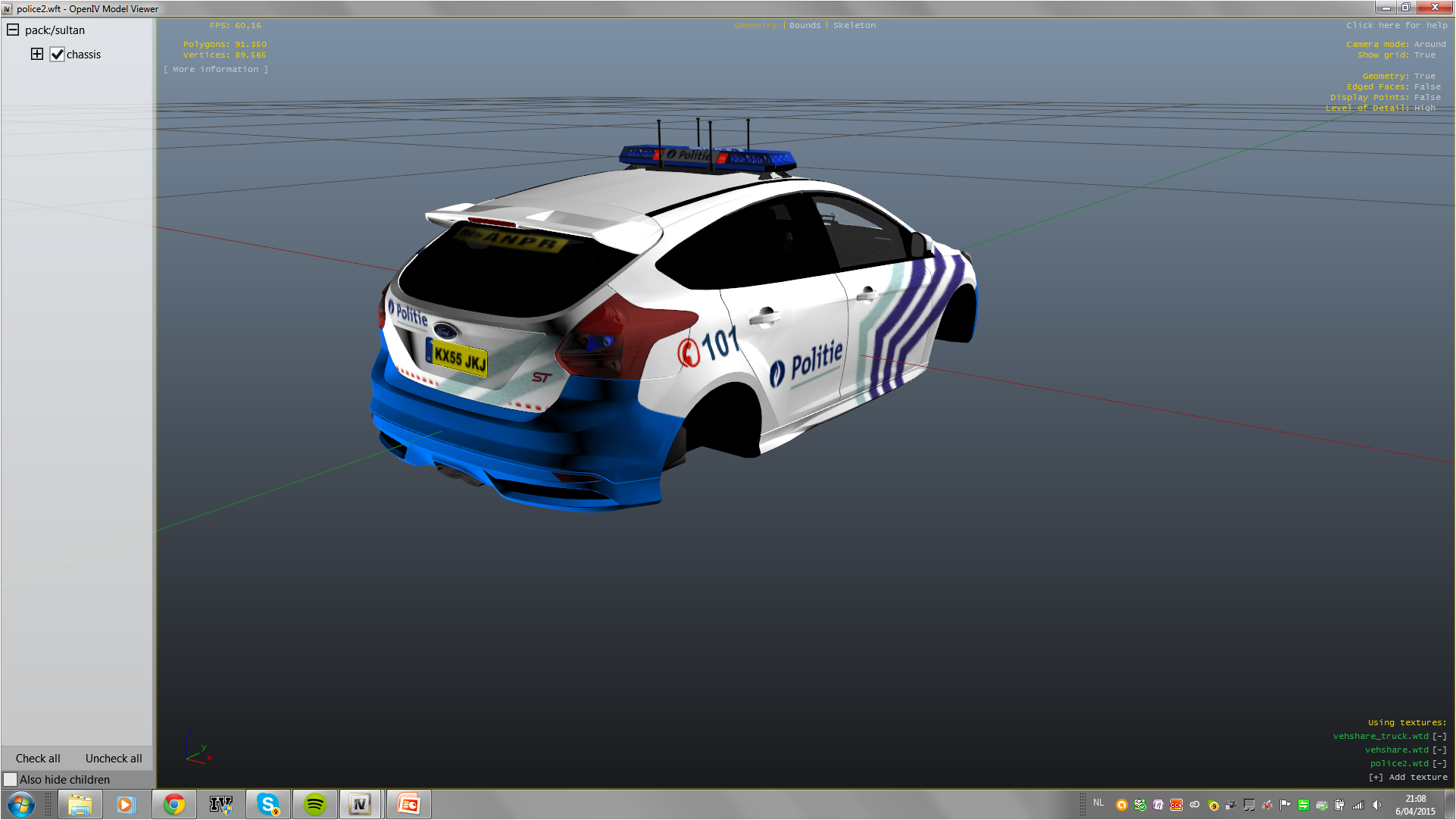Screen dimensions: 1456x820
Task: Click the XYZ axis gizmo
Action: (198, 746)
